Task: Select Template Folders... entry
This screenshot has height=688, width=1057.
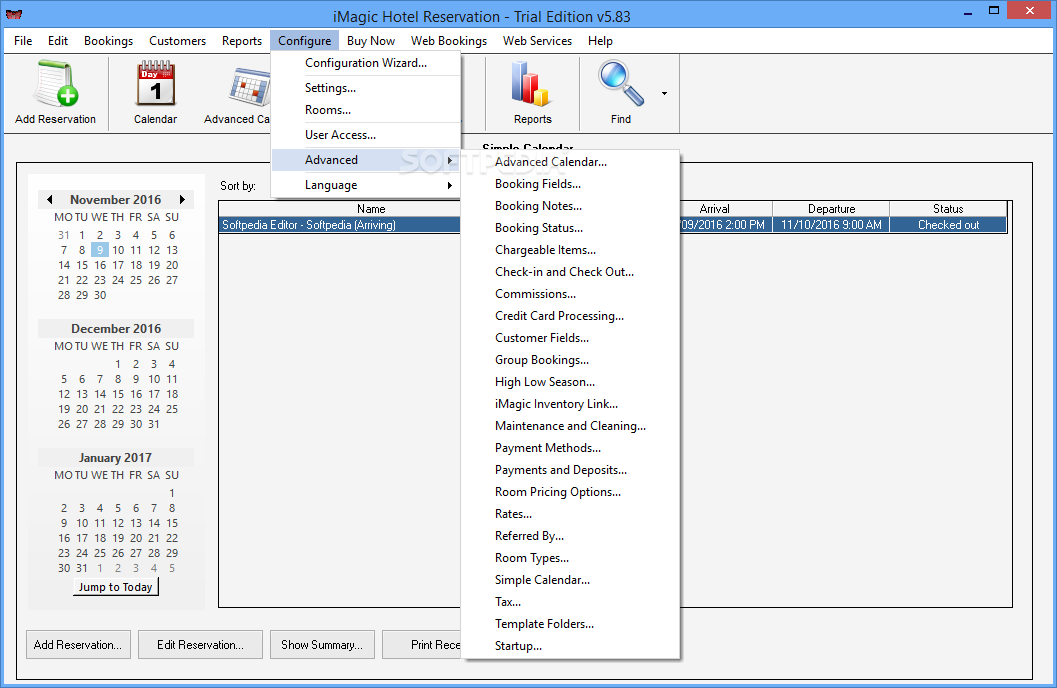Action: 570,624
